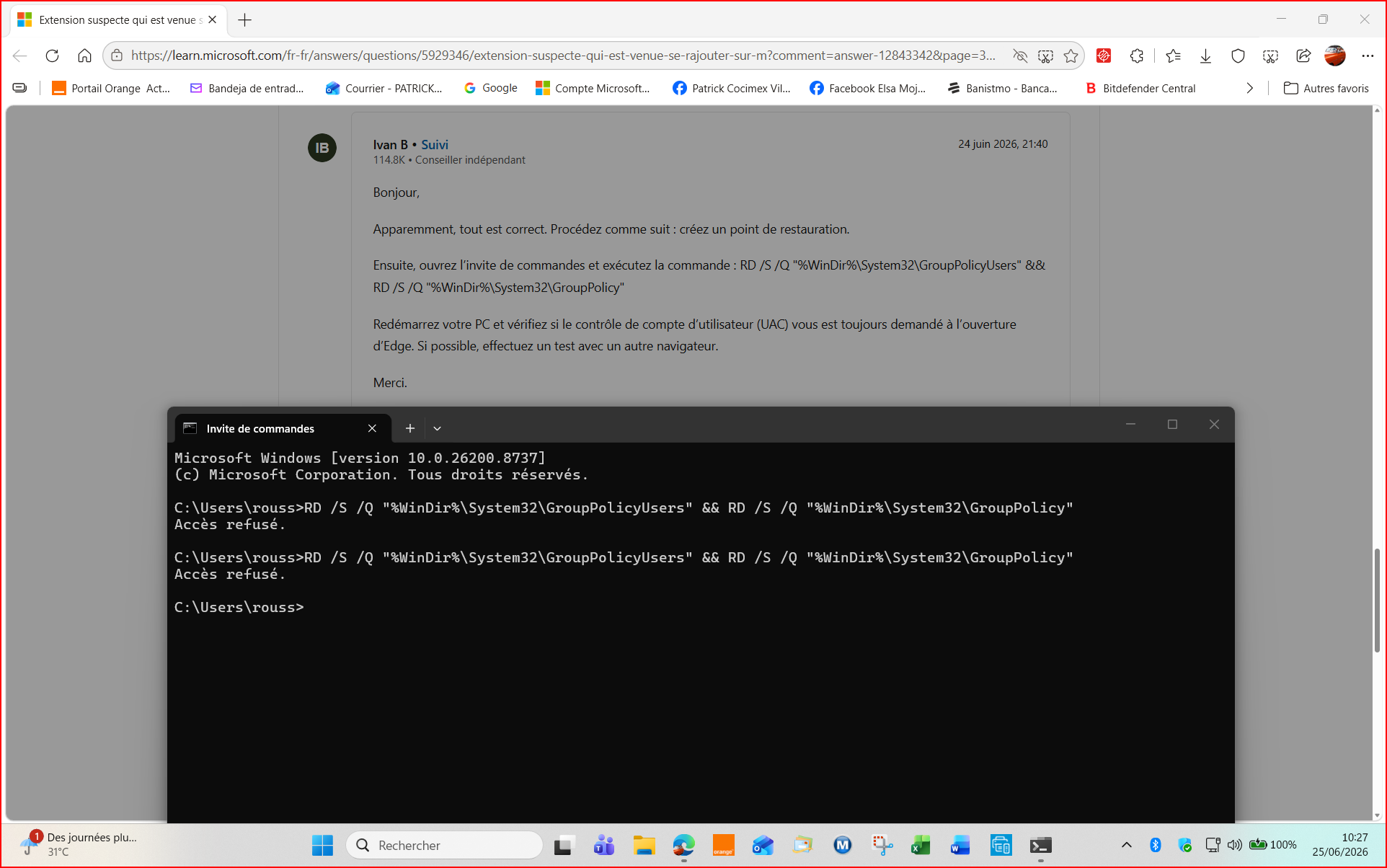1387x868 pixels.
Task: Add new terminal tab with plus
Action: coord(410,428)
